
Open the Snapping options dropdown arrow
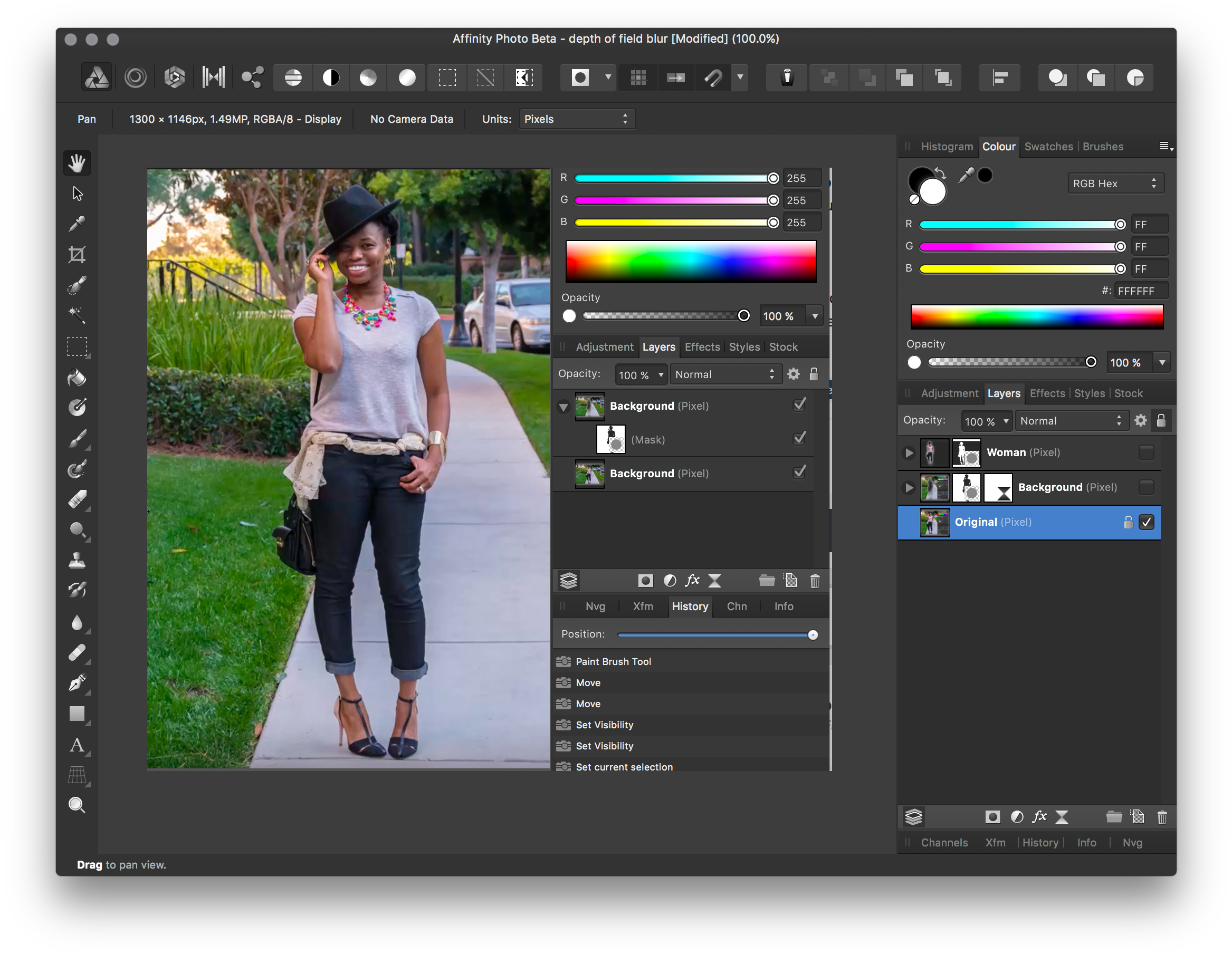pyautogui.click(x=740, y=77)
